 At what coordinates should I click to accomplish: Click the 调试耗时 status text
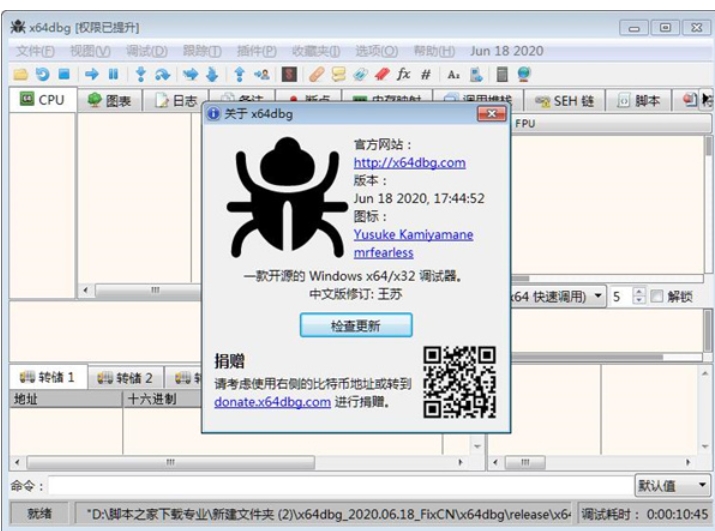(644, 514)
